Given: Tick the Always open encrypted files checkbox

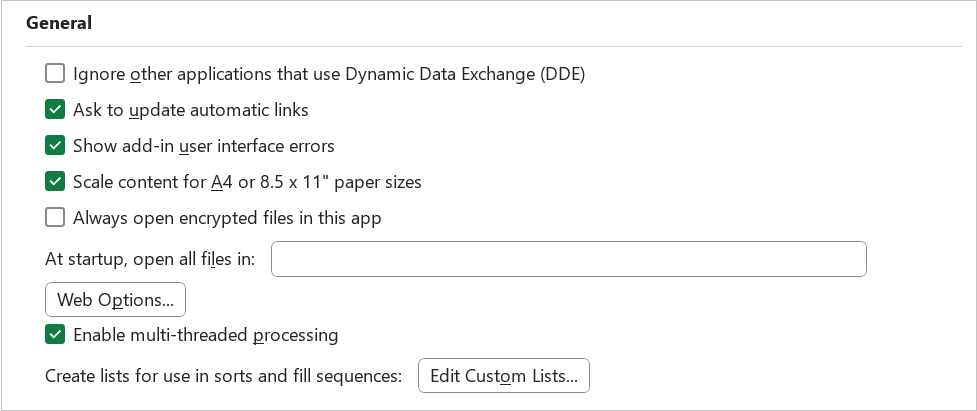Looking at the screenshot, I should (x=55, y=218).
